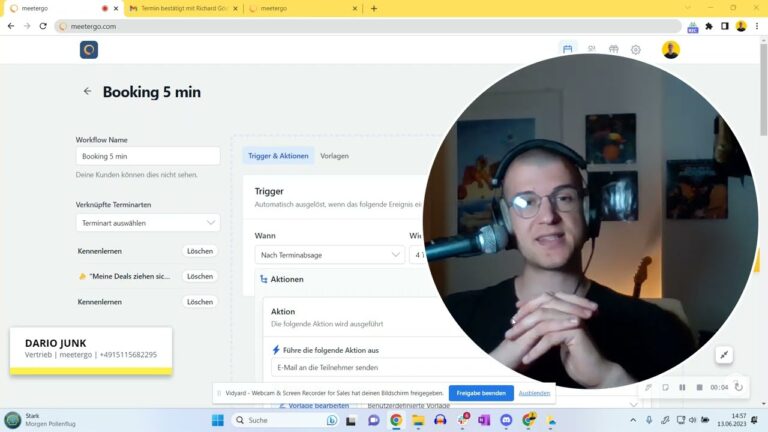Image resolution: width=768 pixels, height=432 pixels.
Task: Open the meetergo logo home icon
Action: click(x=89, y=50)
